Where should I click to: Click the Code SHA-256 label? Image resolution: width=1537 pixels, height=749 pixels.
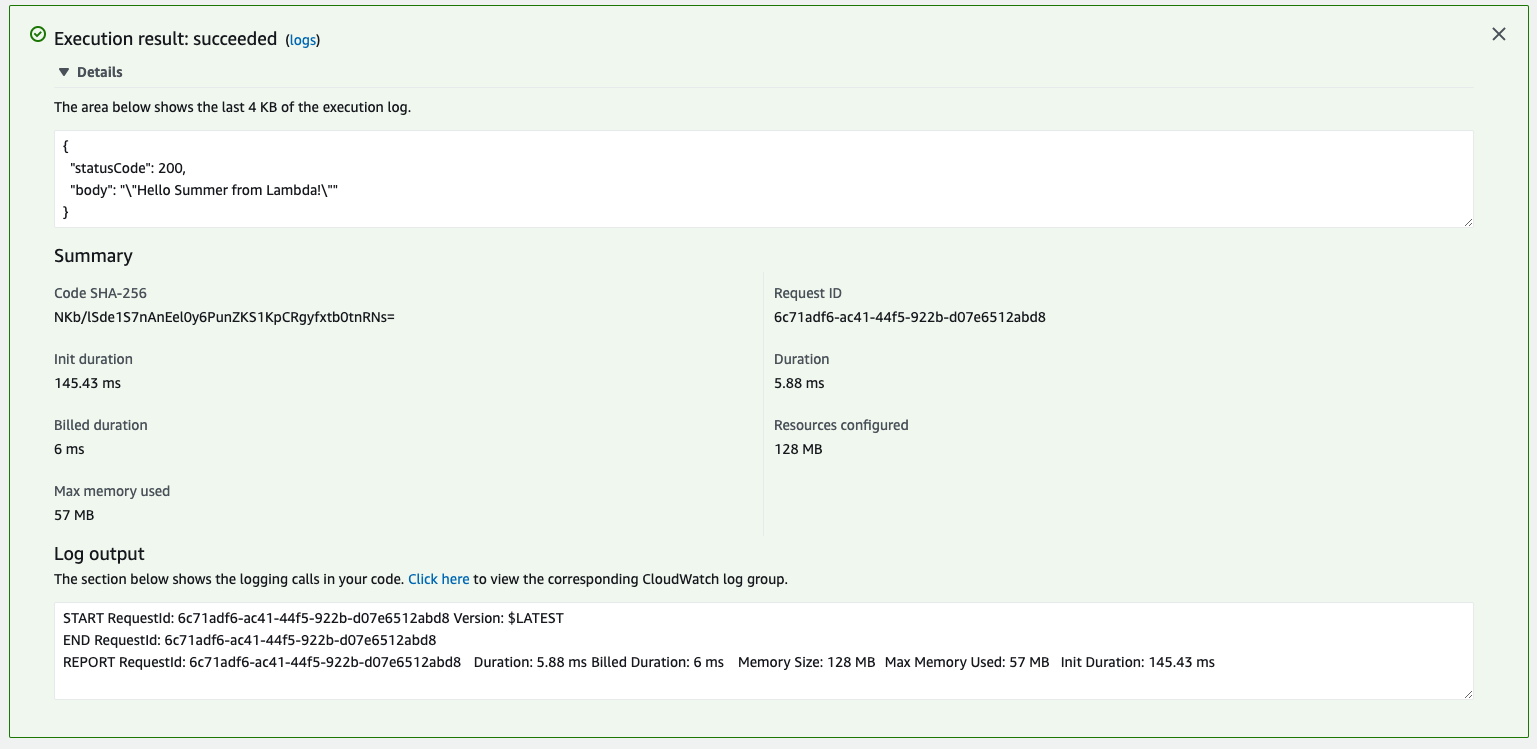coord(100,293)
